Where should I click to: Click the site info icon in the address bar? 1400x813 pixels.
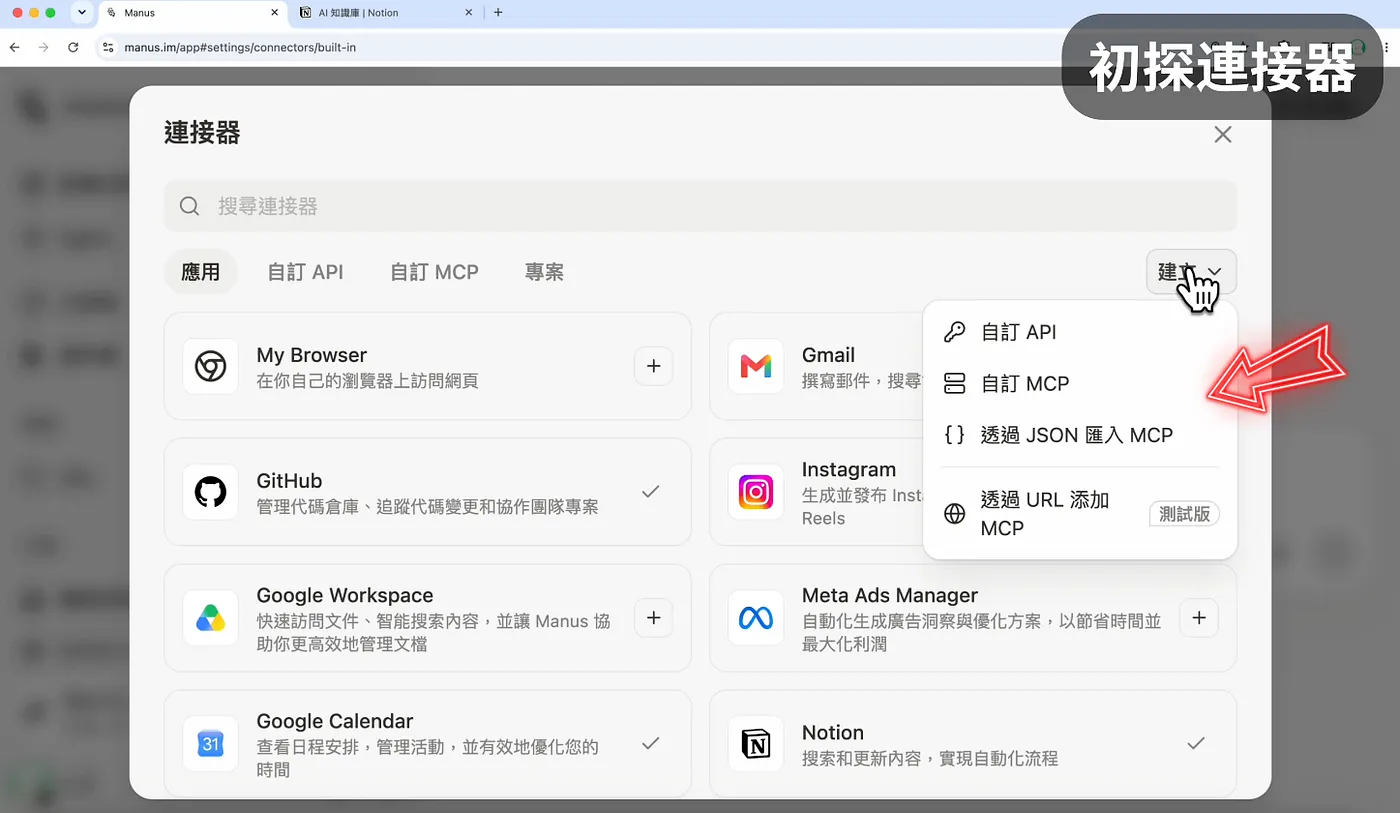108,47
